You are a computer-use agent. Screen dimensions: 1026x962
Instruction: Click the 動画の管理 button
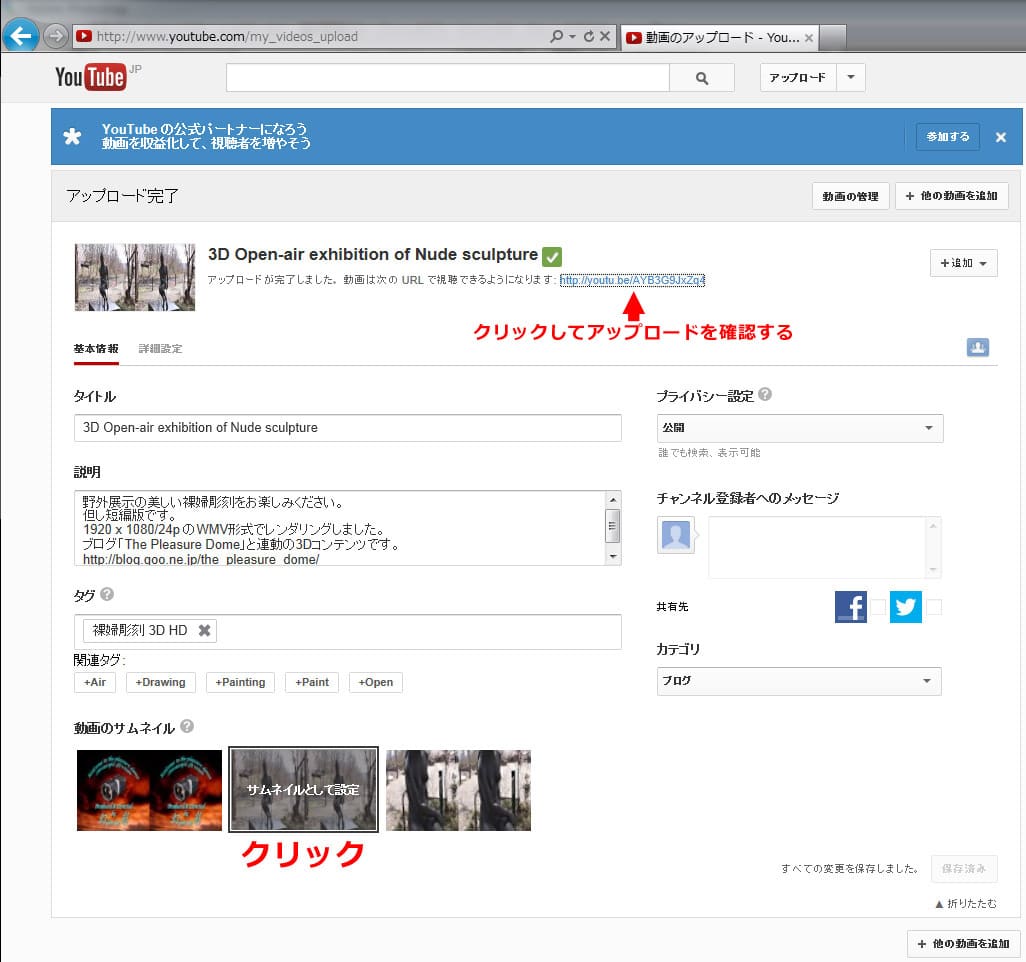(x=849, y=196)
